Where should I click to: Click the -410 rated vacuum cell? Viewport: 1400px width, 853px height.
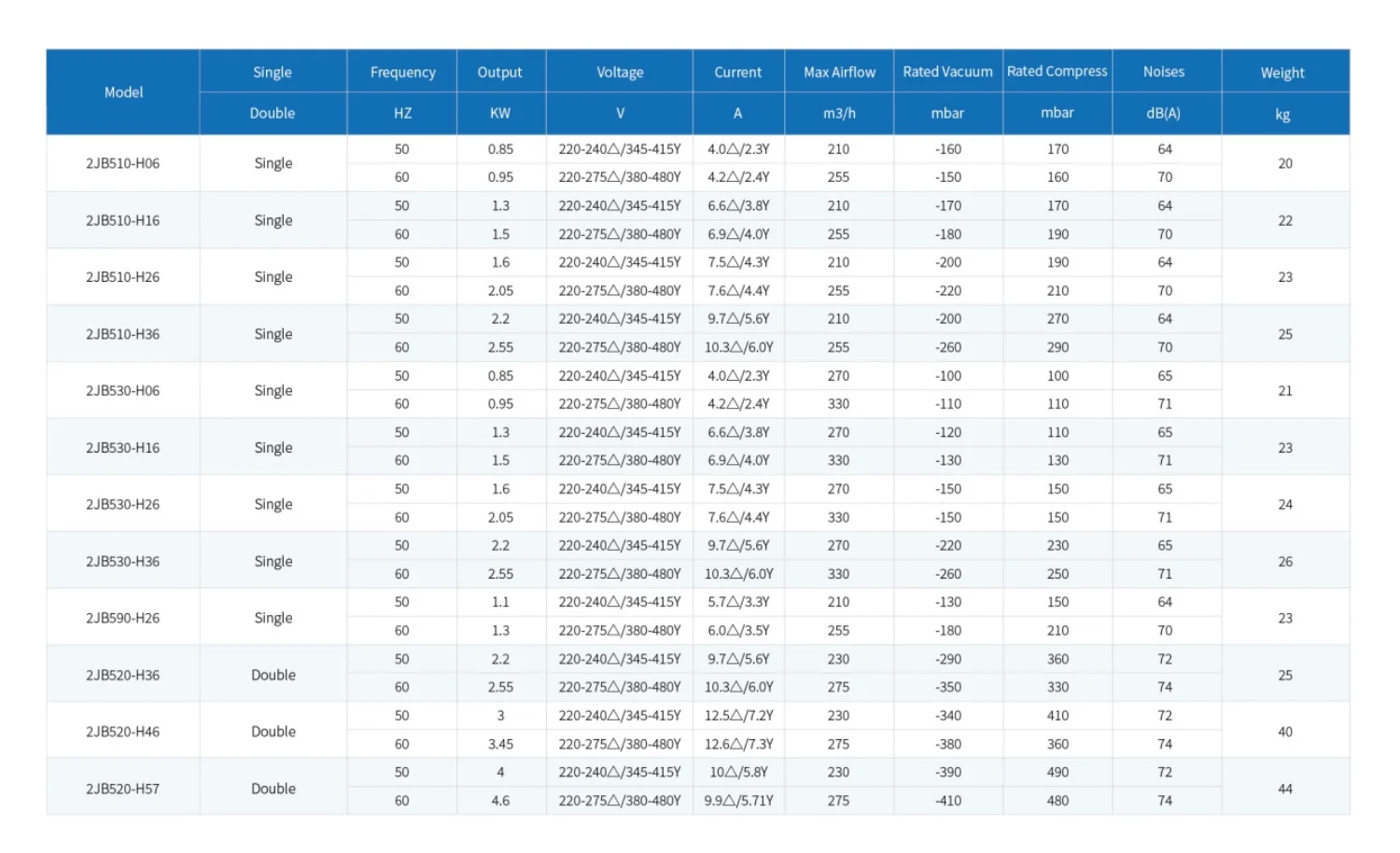[x=948, y=801]
